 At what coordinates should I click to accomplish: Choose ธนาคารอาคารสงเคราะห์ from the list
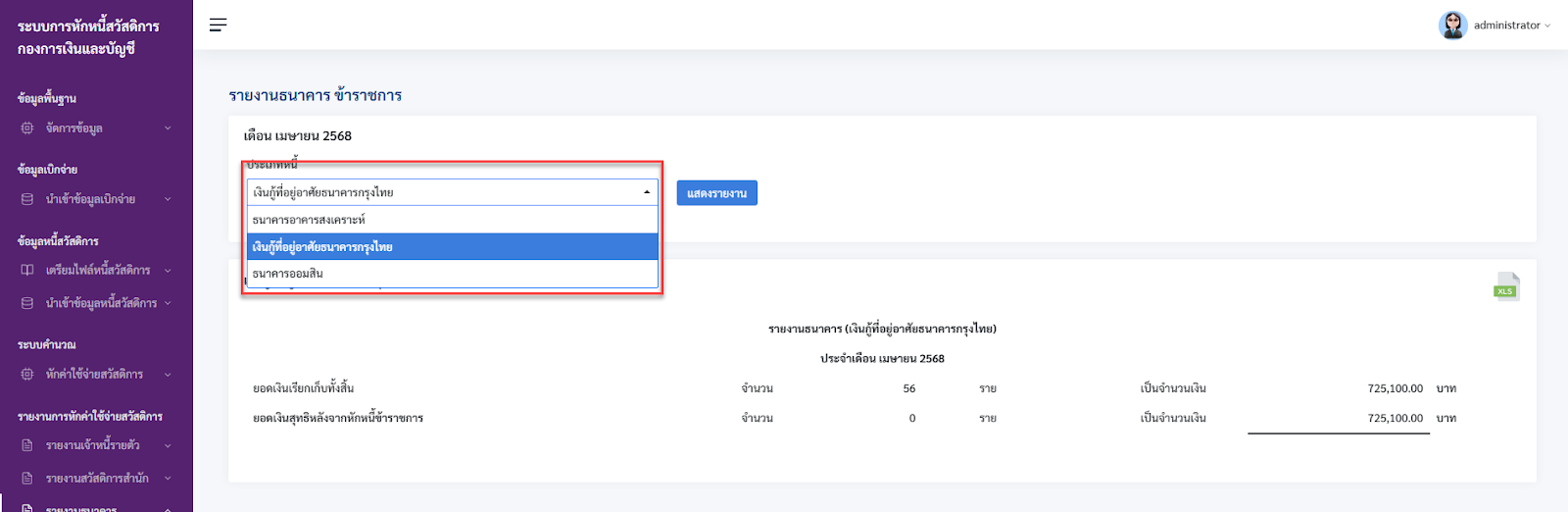[x=452, y=220]
